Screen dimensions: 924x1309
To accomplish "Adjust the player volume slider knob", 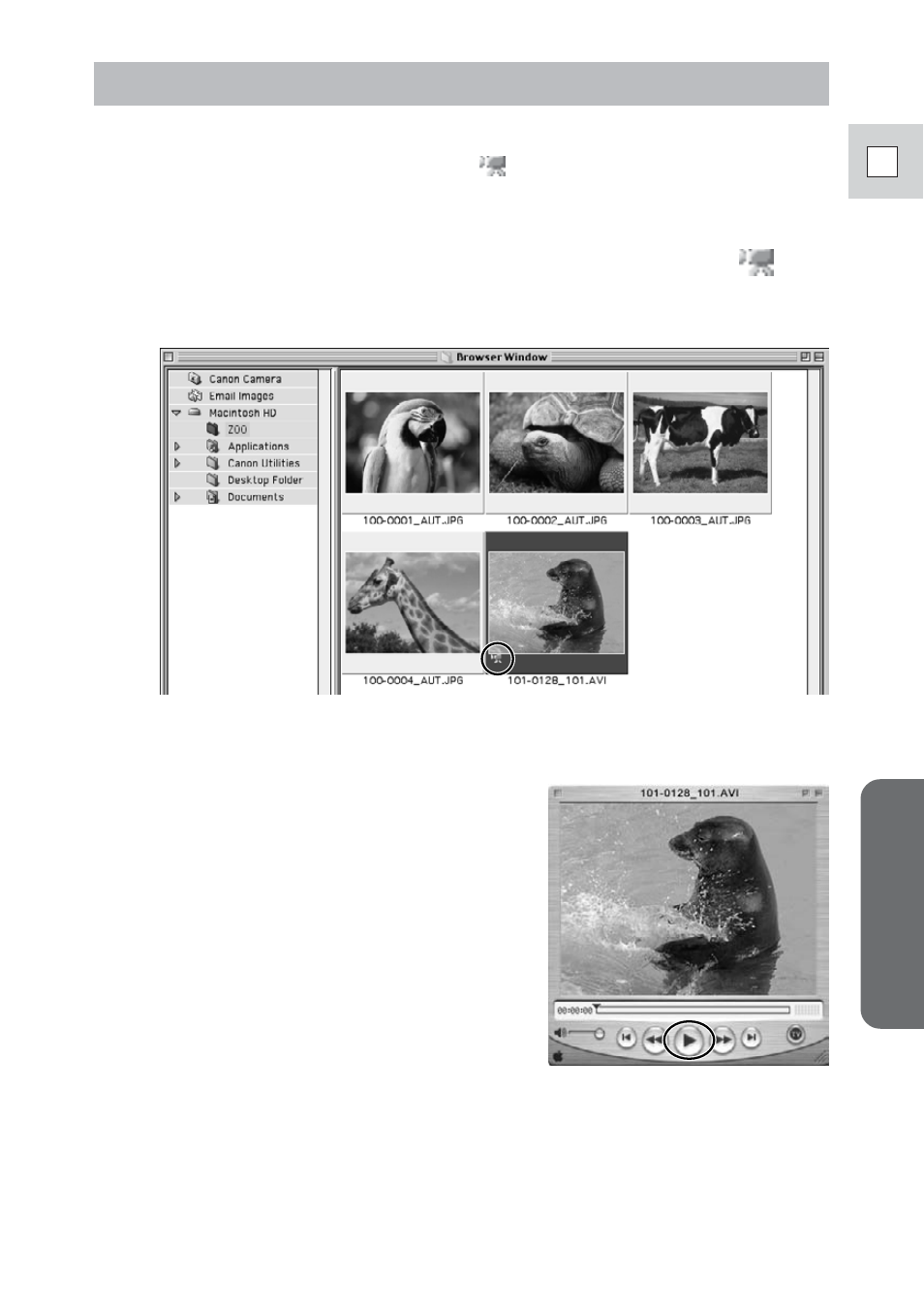I will (x=600, y=1034).
